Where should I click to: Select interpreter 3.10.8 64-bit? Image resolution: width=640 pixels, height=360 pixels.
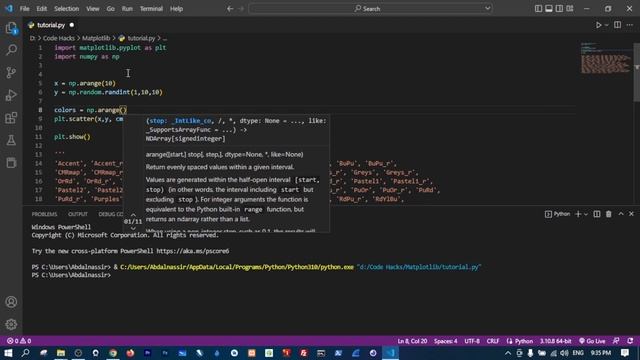(x=556, y=341)
